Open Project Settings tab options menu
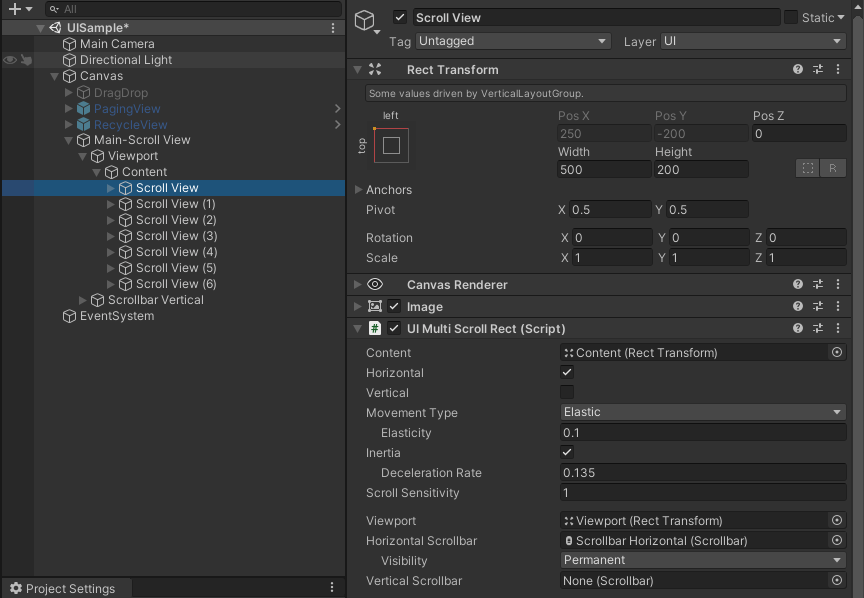The width and height of the screenshot is (864, 598). pyautogui.click(x=332, y=588)
